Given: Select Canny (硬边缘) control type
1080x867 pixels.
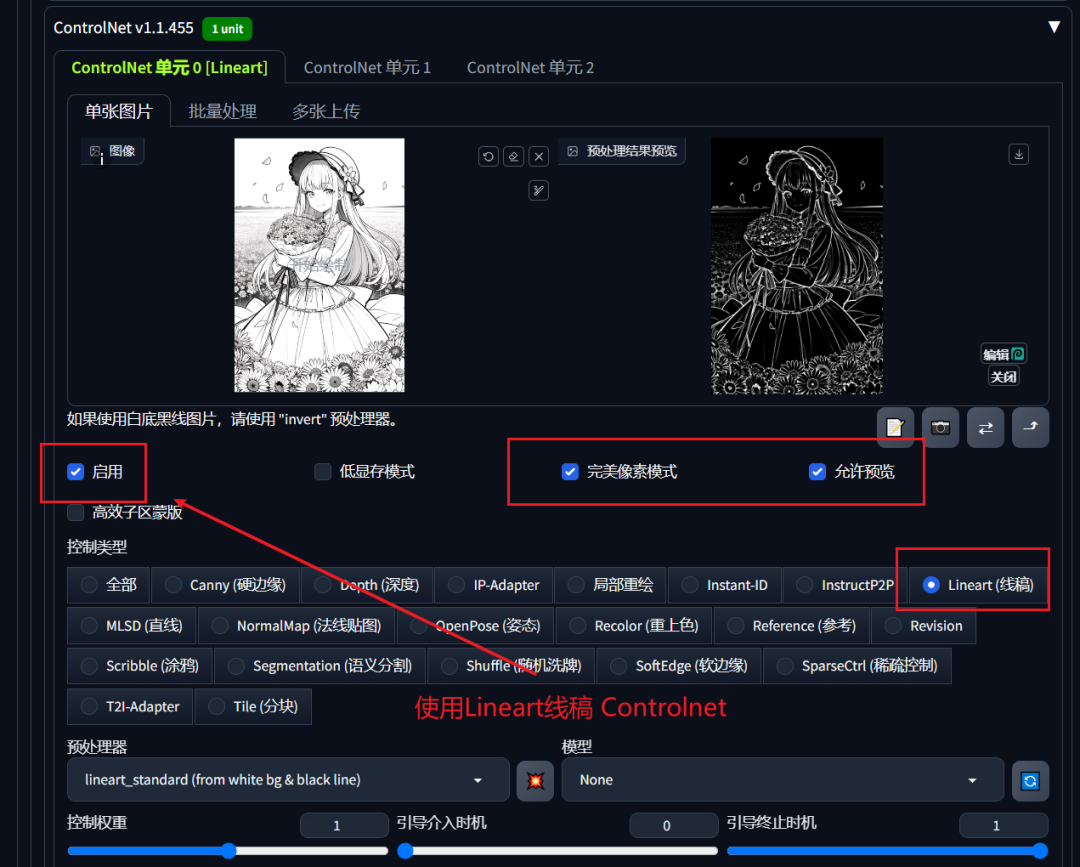Looking at the screenshot, I should [x=225, y=585].
